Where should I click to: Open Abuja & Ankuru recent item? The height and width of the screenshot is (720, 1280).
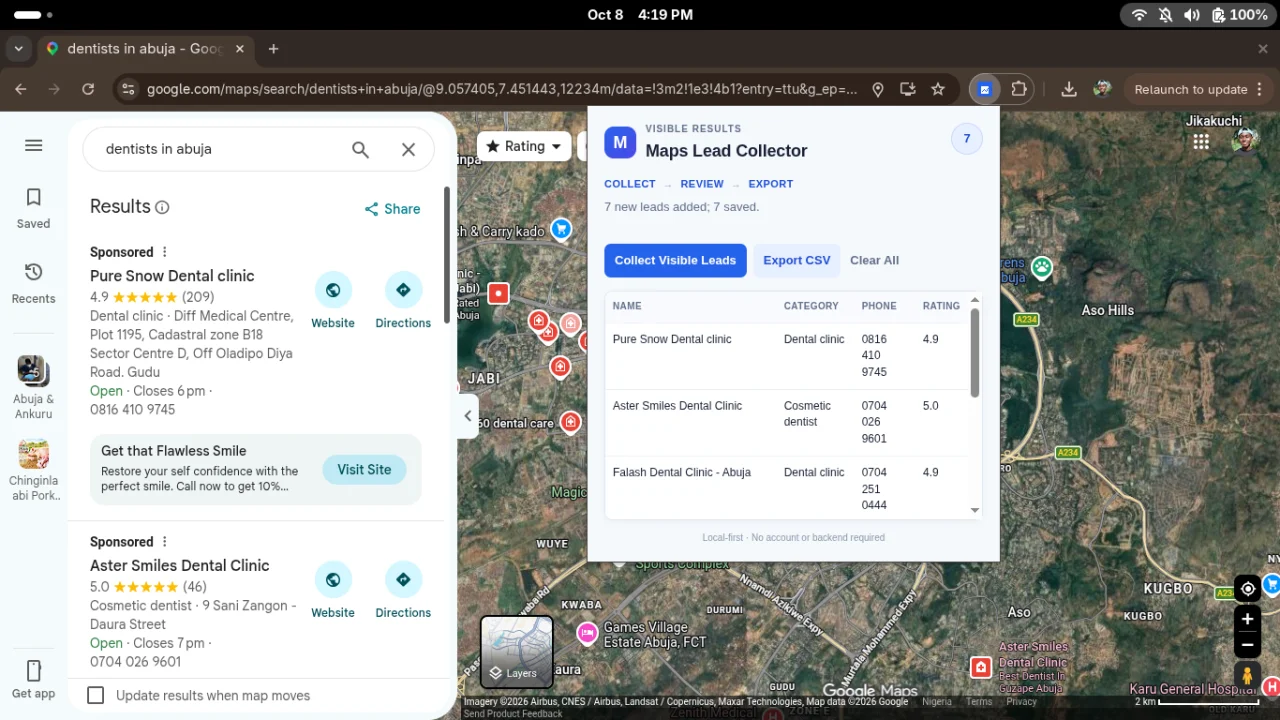click(33, 387)
